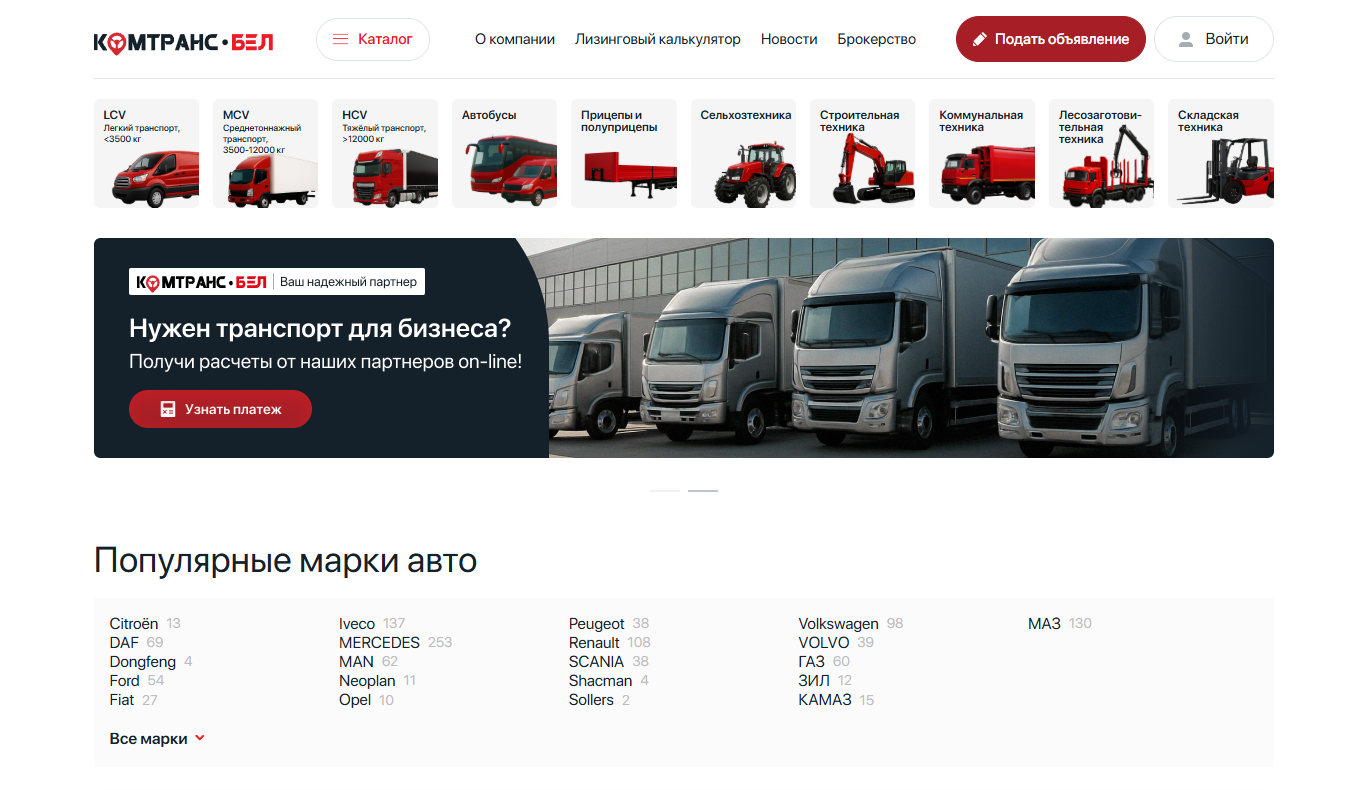
Task: Select the Прицепы и полуприцепы tile
Action: [x=623, y=153]
